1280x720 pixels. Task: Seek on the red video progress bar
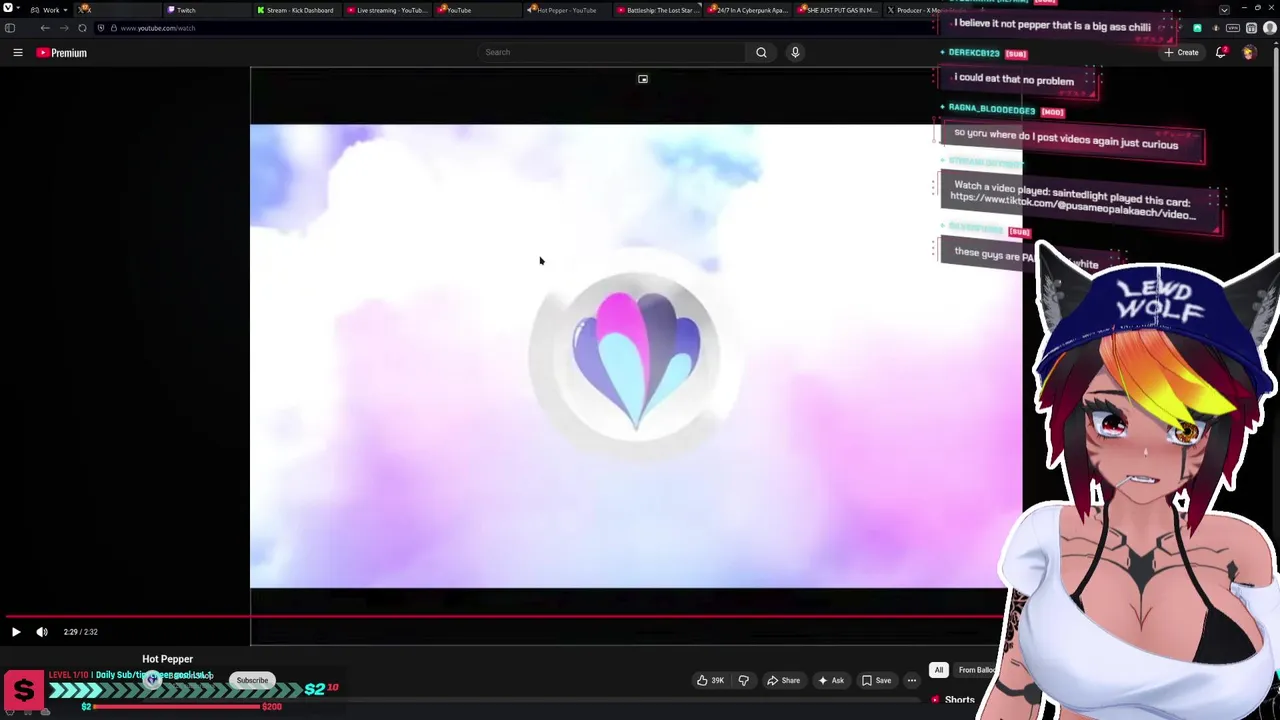503,617
